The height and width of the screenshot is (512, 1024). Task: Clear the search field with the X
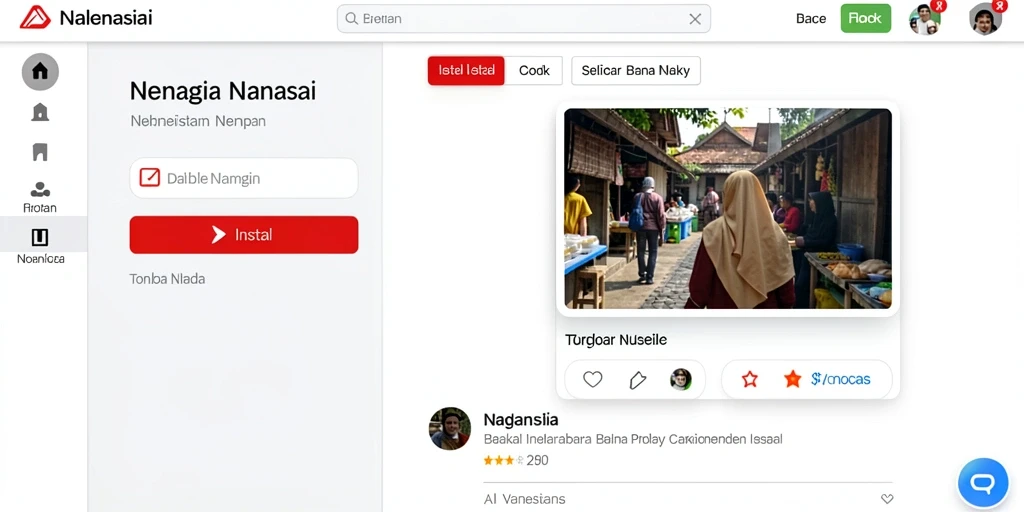pos(695,19)
